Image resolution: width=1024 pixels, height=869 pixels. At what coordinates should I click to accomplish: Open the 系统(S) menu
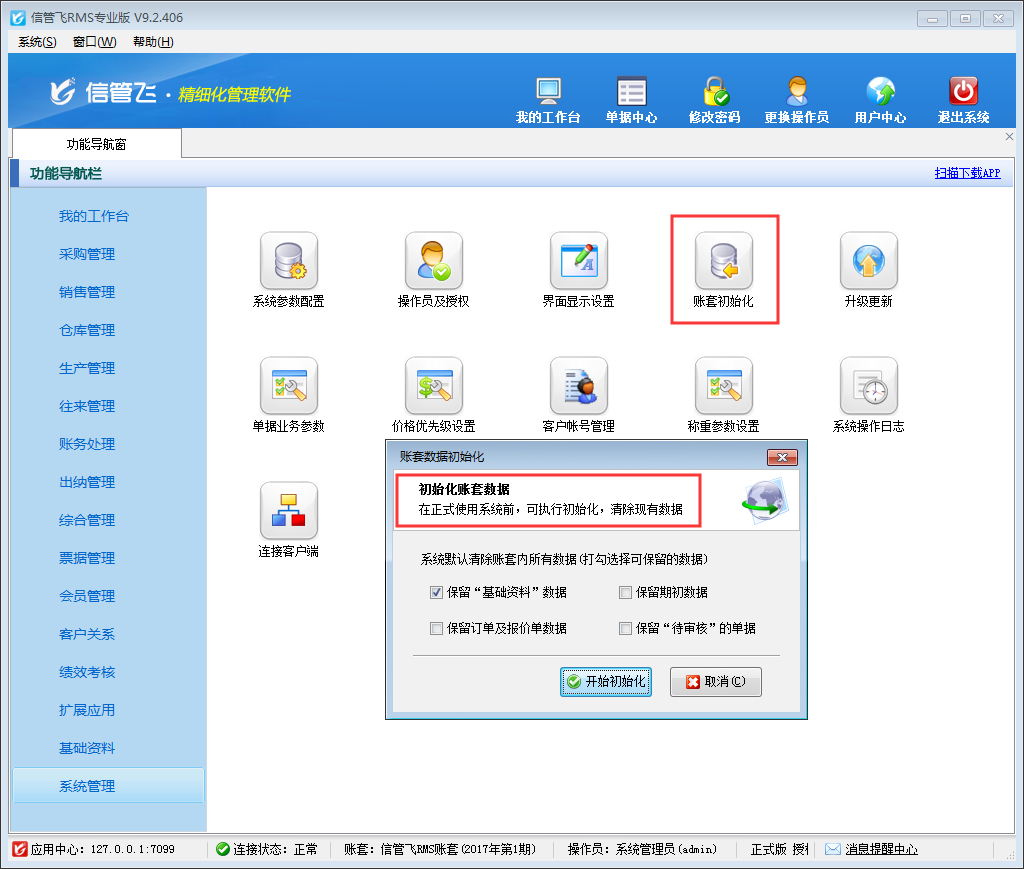[37, 41]
